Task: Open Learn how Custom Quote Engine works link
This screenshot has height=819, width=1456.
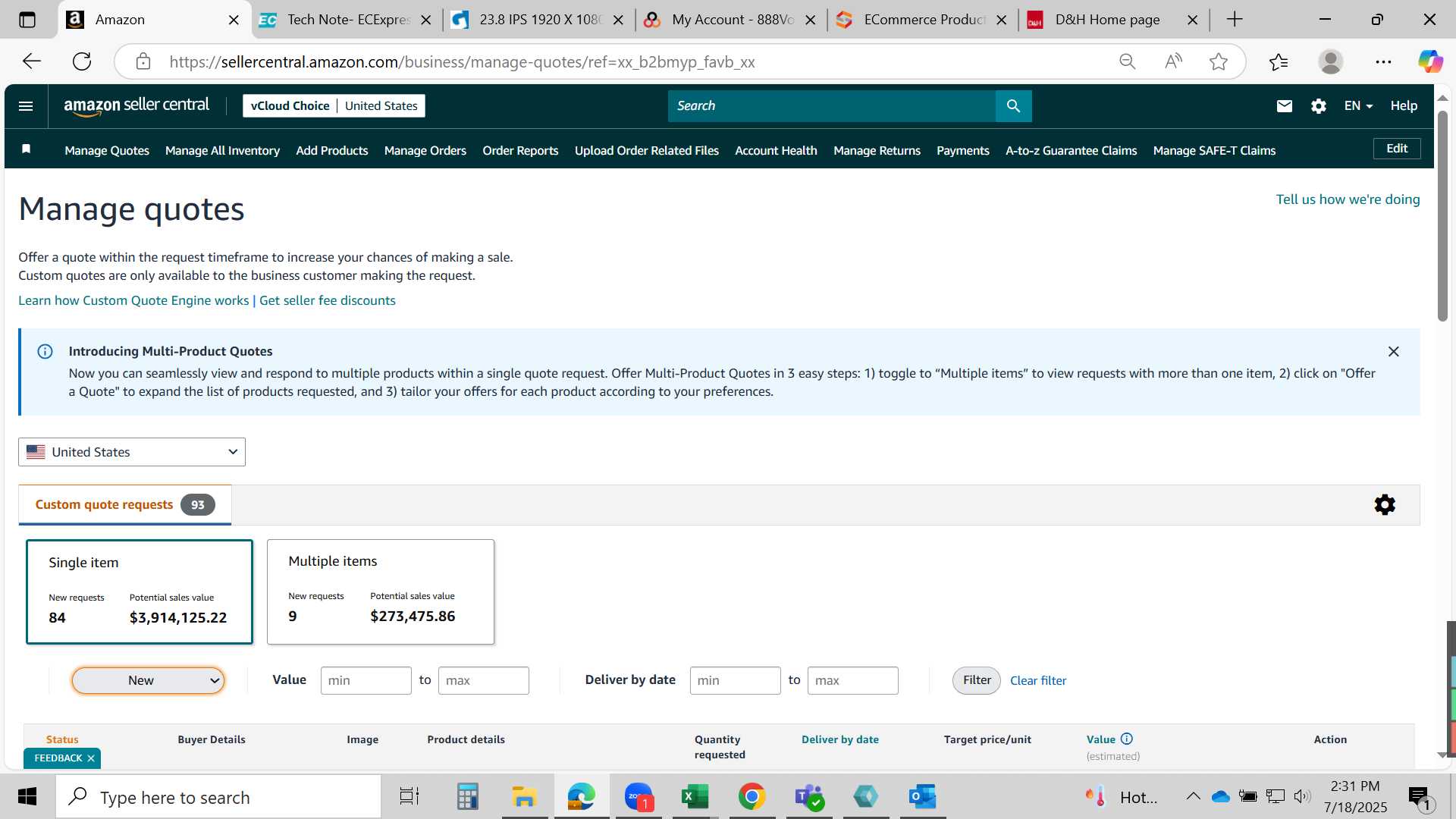Action: point(133,300)
